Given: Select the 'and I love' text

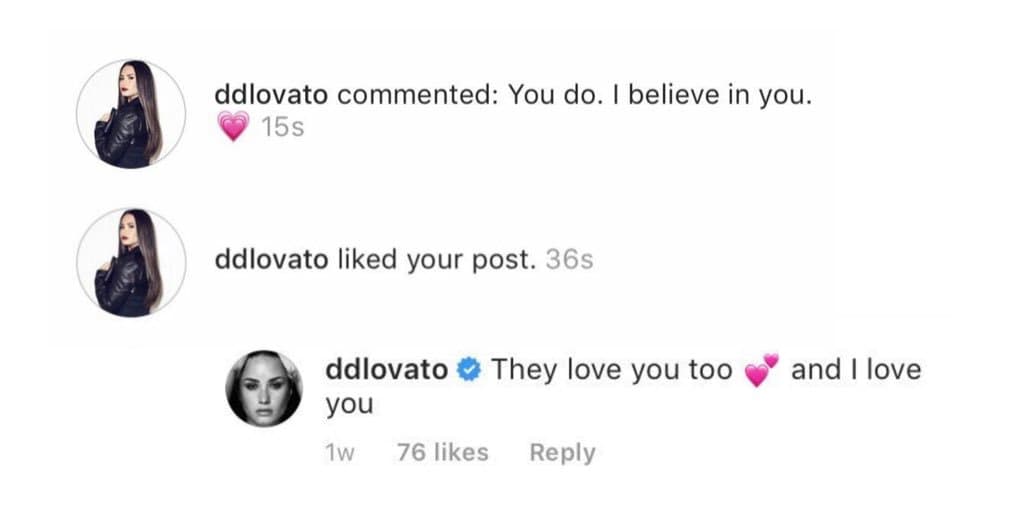Looking at the screenshot, I should 856,370.
